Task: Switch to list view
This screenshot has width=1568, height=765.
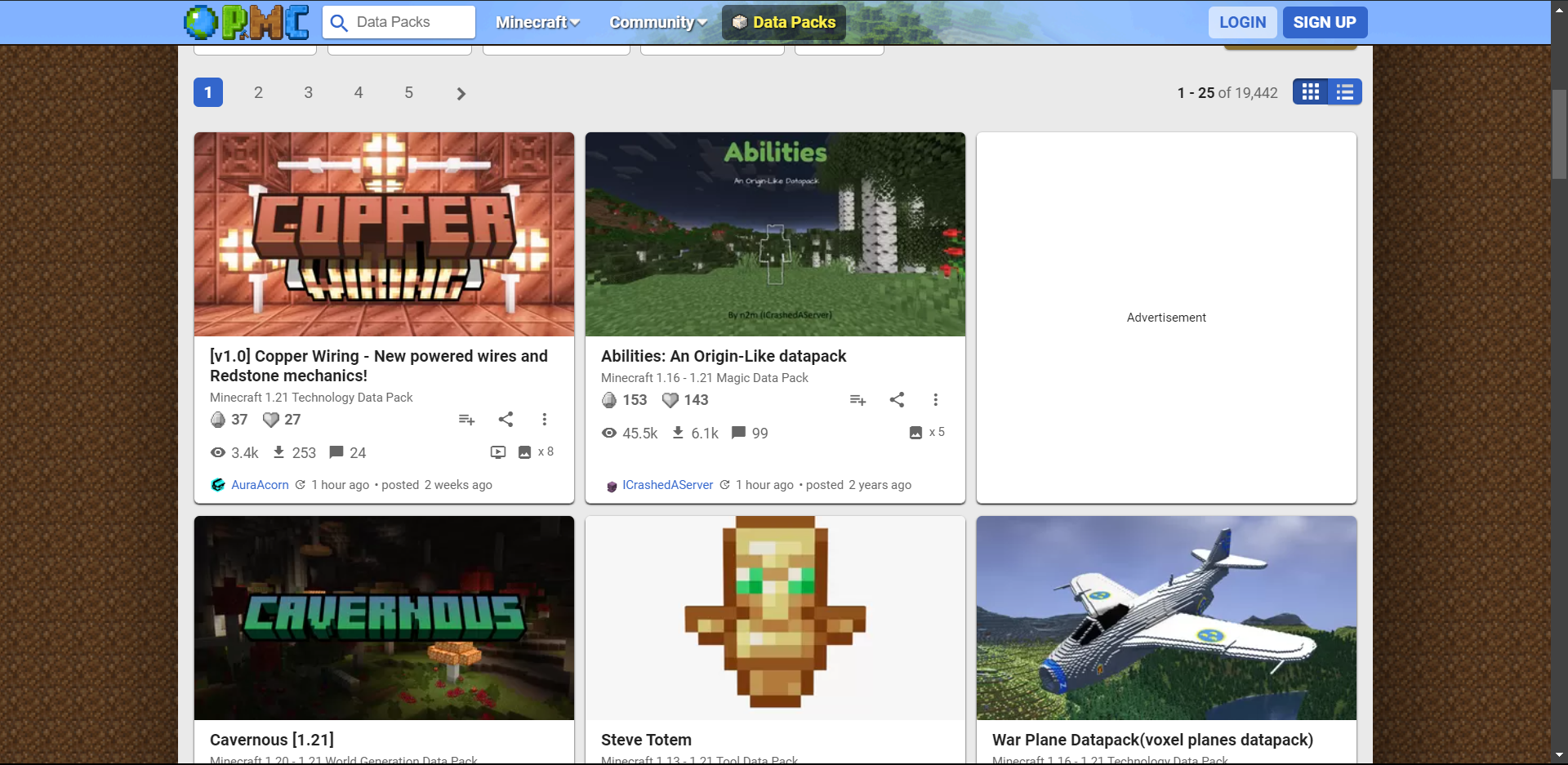Action: 1345,92
